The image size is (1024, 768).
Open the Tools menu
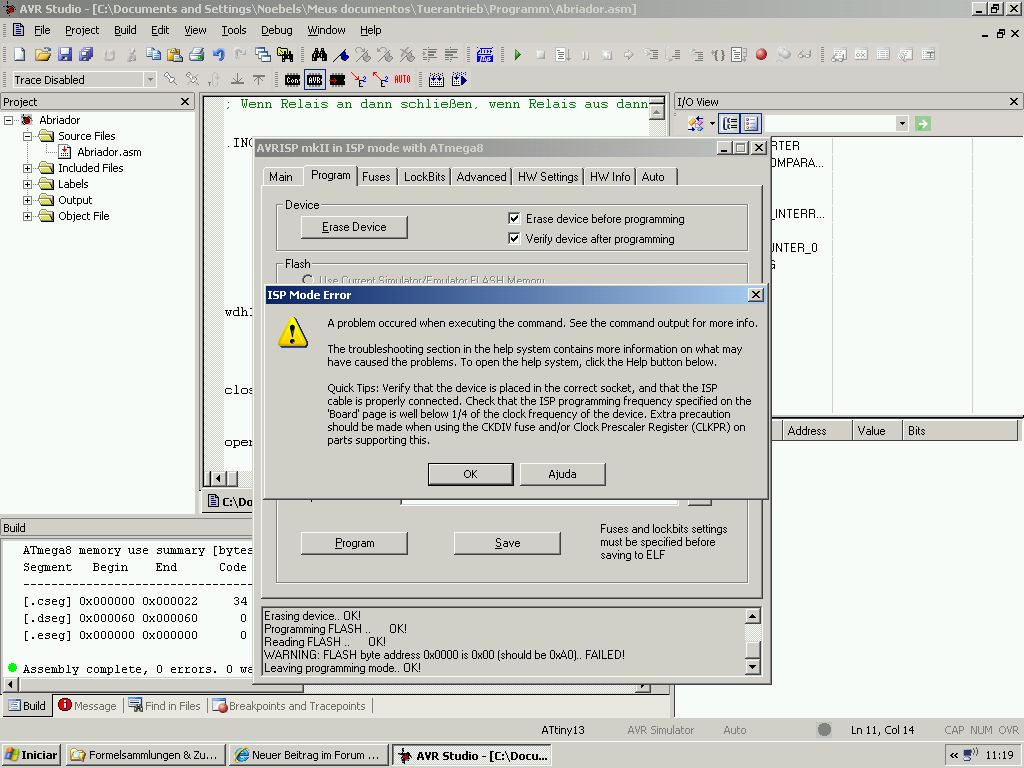point(233,30)
